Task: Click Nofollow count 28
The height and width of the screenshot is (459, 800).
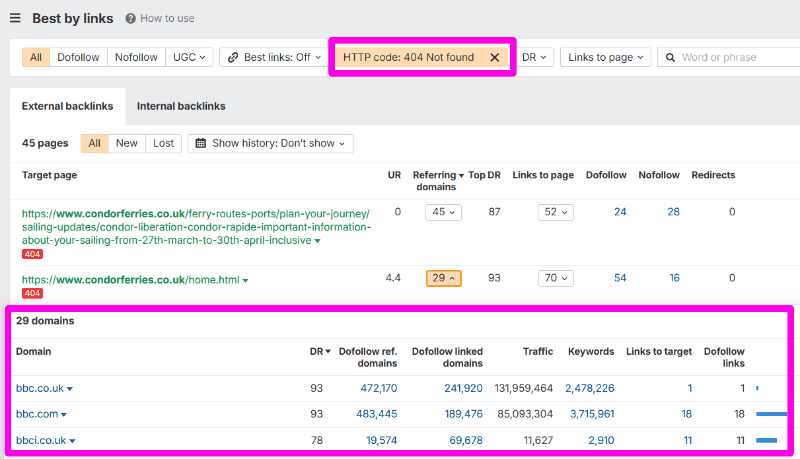Action: pyautogui.click(x=673, y=212)
